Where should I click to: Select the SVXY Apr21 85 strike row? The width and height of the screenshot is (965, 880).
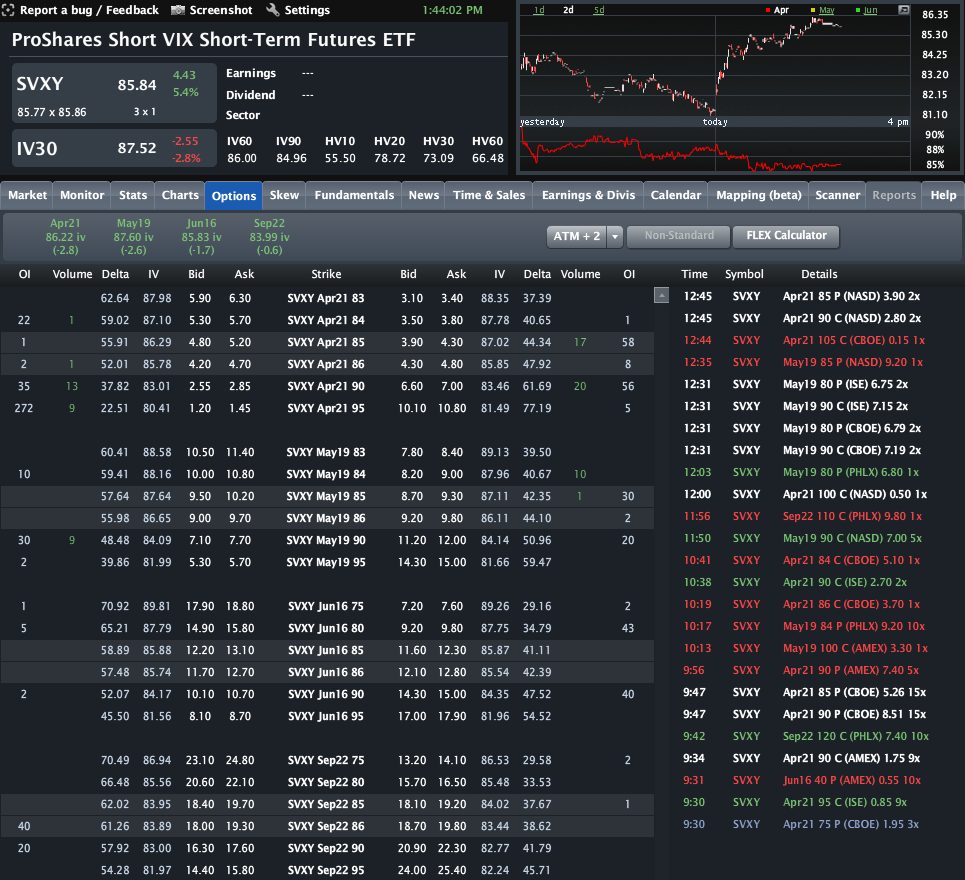click(327, 342)
